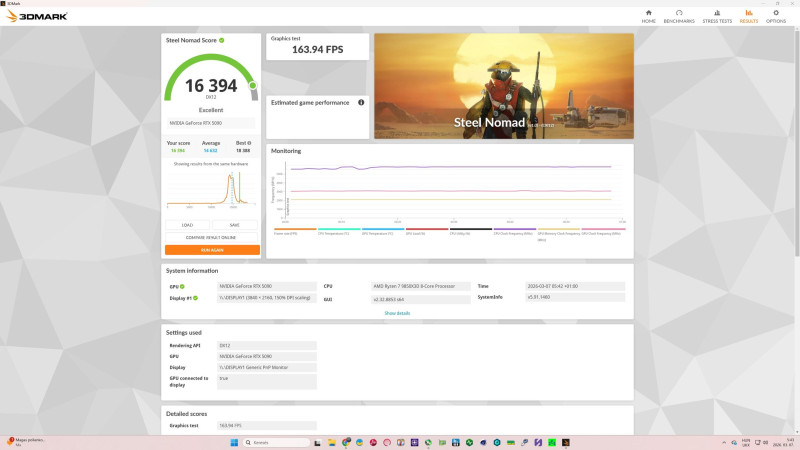
Task: Open the Show details link
Action: 397,313
